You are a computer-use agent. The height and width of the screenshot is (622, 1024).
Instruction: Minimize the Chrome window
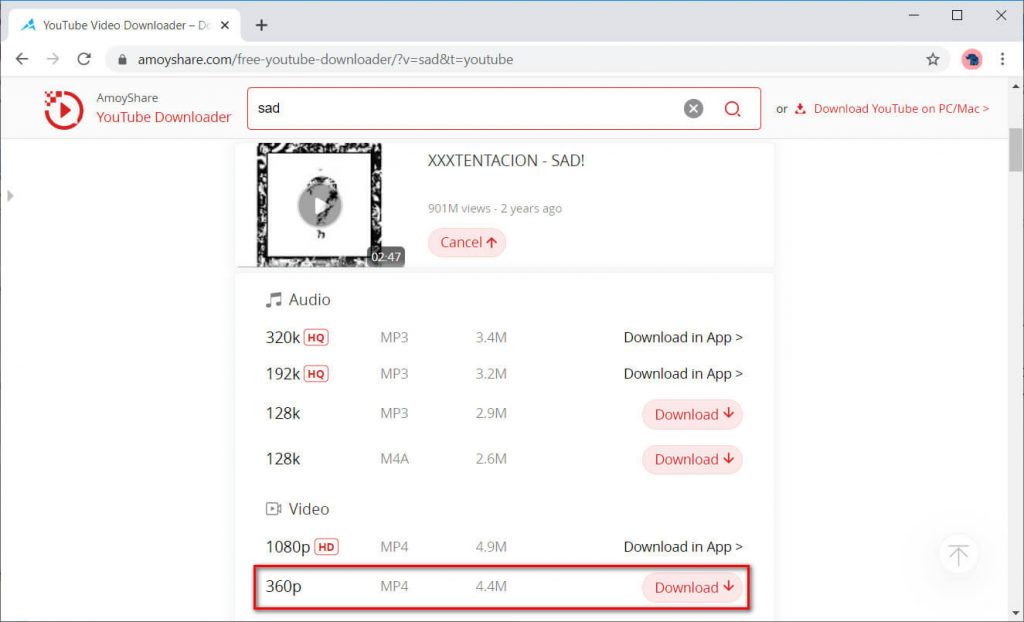(914, 15)
